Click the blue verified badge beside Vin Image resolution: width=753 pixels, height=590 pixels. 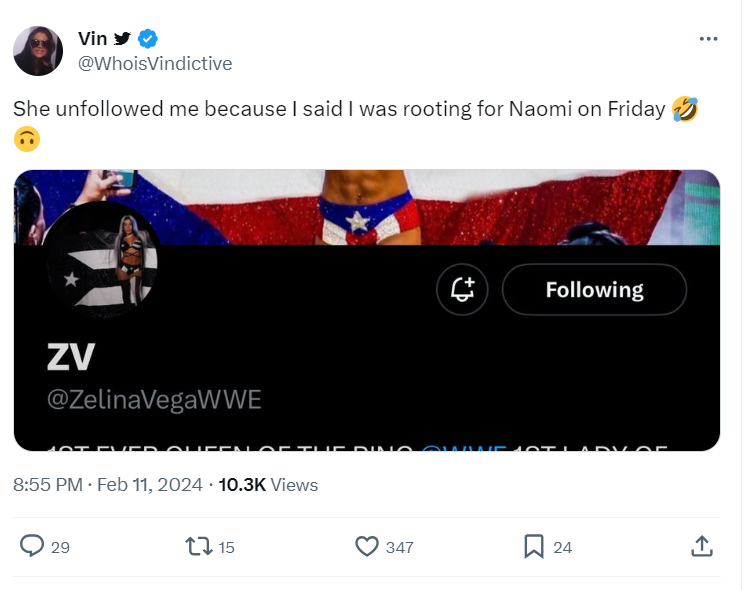[x=148, y=39]
